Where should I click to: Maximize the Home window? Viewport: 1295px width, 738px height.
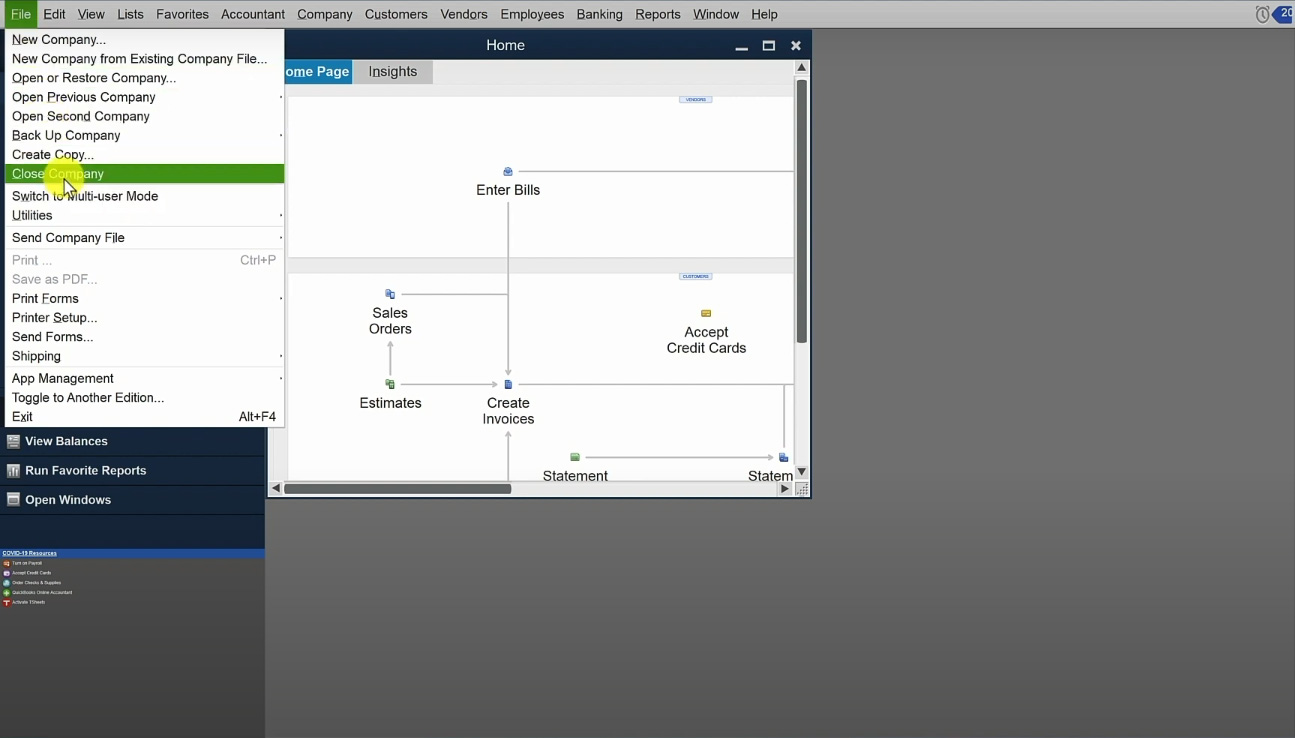[x=769, y=45]
